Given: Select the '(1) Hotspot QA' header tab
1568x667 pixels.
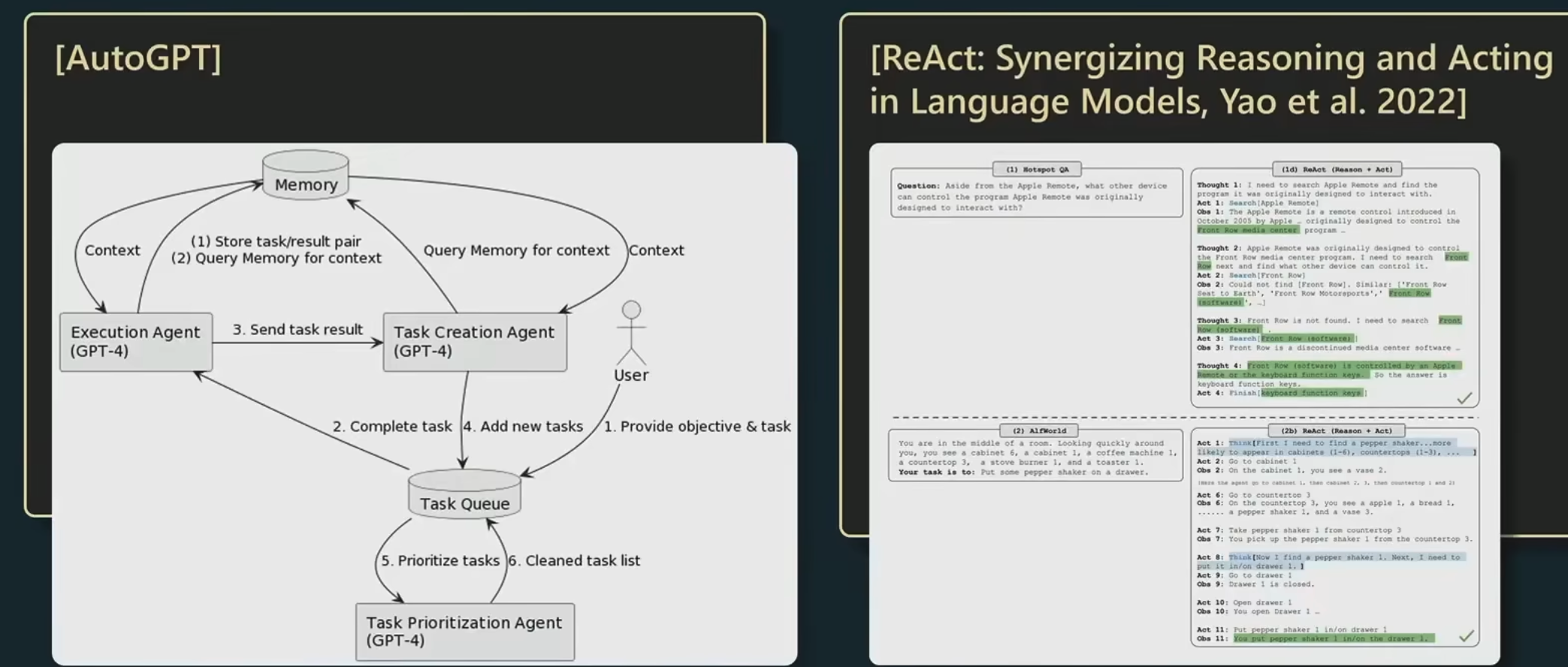Looking at the screenshot, I should pos(1037,169).
